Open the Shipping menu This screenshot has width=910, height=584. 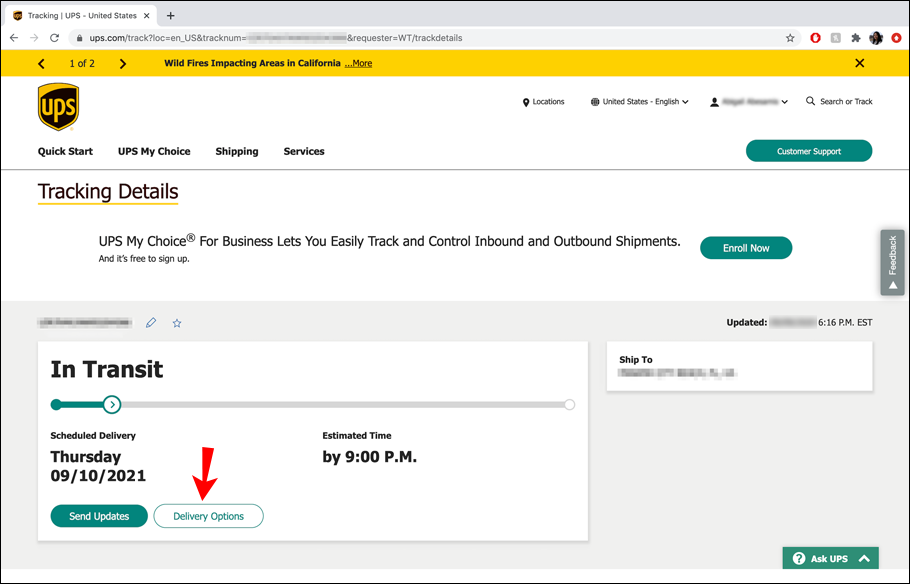(x=237, y=152)
